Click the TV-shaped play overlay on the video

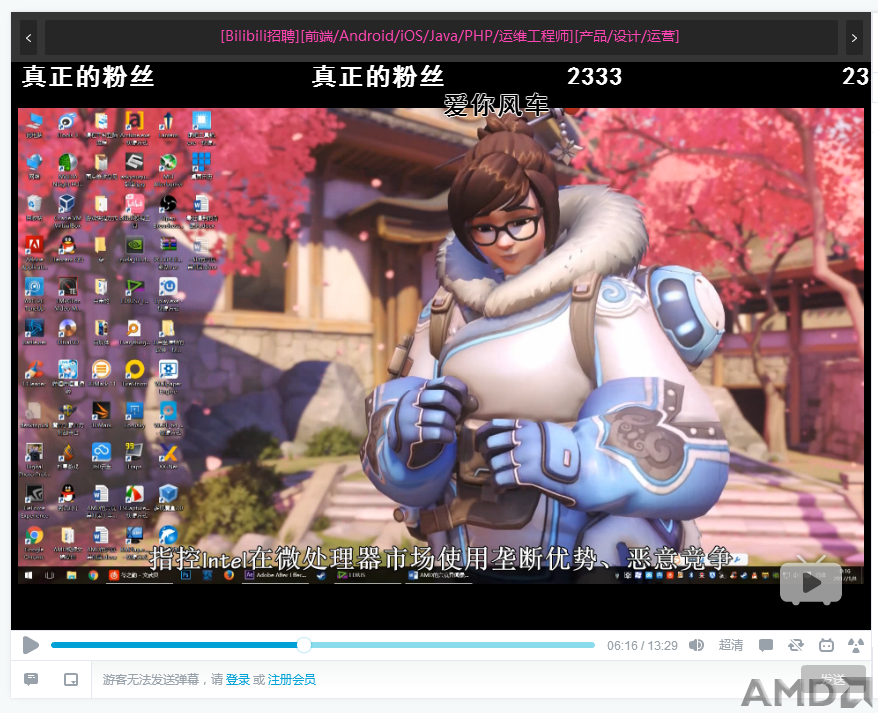(x=811, y=581)
